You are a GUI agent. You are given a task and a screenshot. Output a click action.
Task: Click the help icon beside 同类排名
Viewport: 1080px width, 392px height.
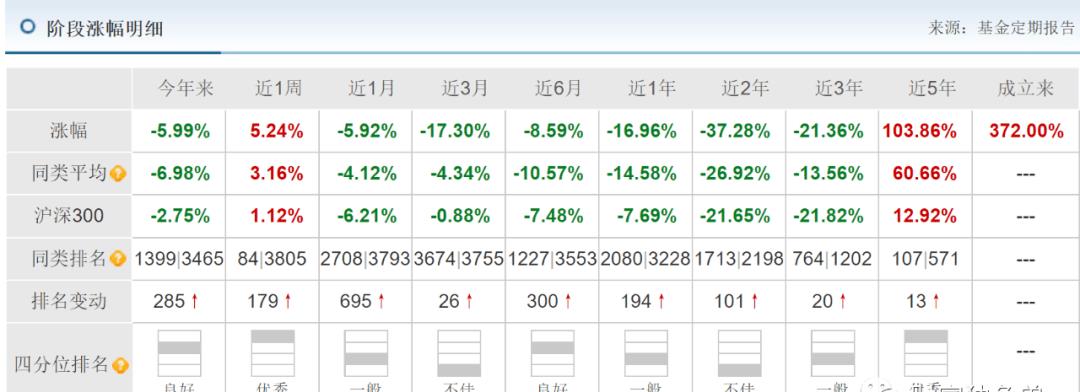coord(118,259)
